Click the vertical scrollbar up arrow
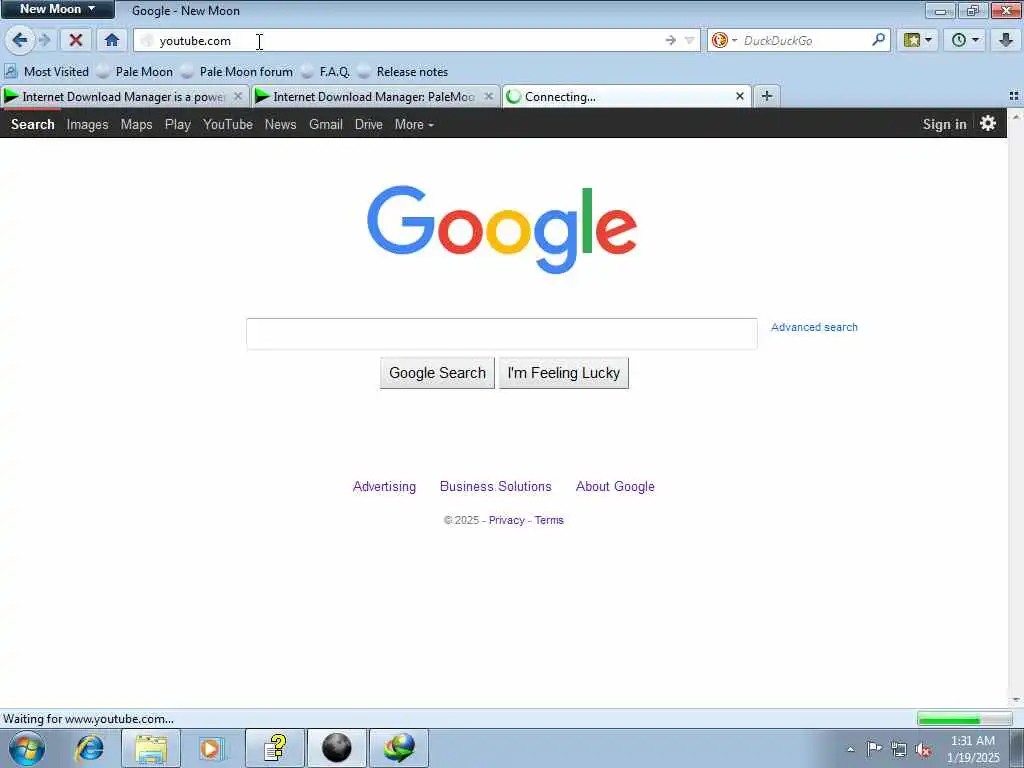This screenshot has height=768, width=1024. [x=1016, y=117]
